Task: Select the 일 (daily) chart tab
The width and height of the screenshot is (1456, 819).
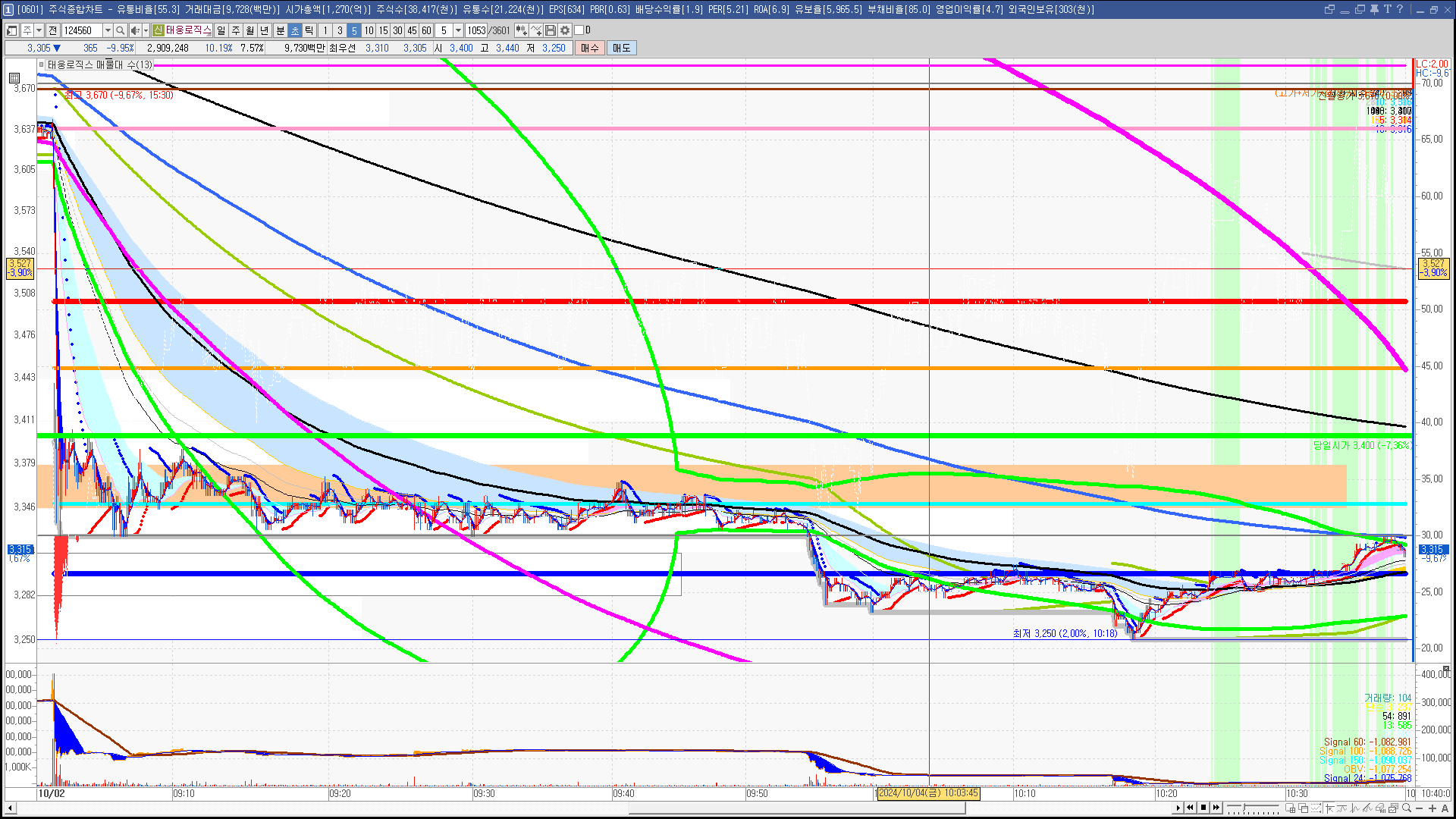Action: pos(221,30)
